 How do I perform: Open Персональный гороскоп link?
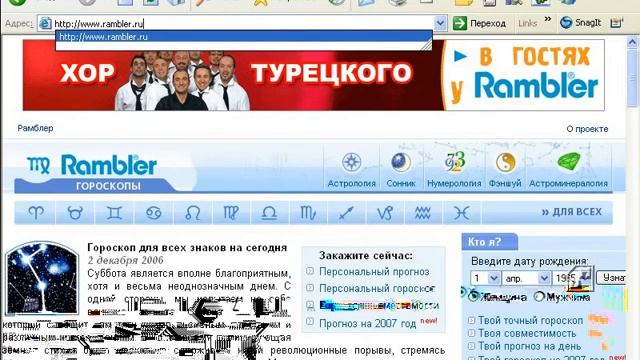pyautogui.click(x=377, y=289)
